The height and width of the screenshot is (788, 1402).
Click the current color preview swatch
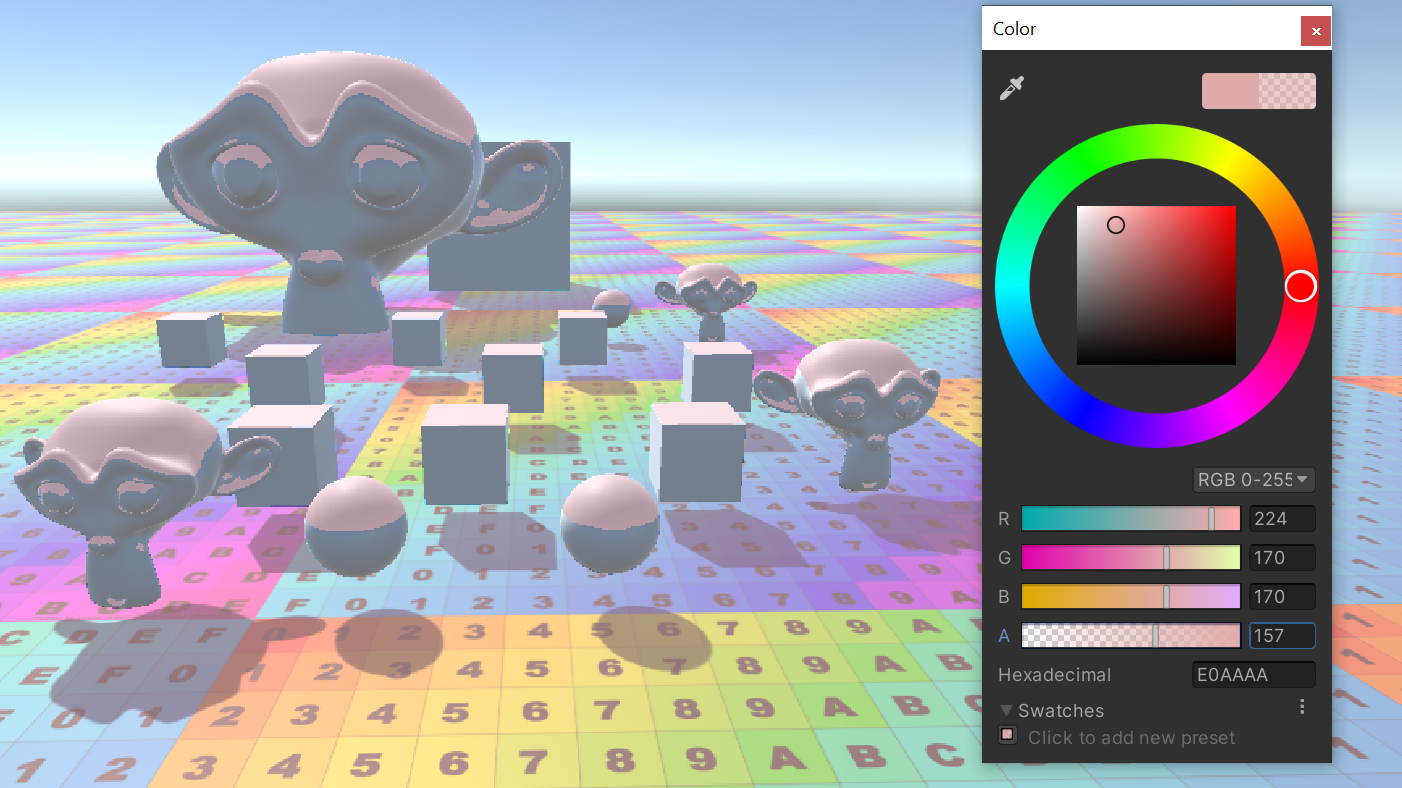pyautogui.click(x=1258, y=91)
